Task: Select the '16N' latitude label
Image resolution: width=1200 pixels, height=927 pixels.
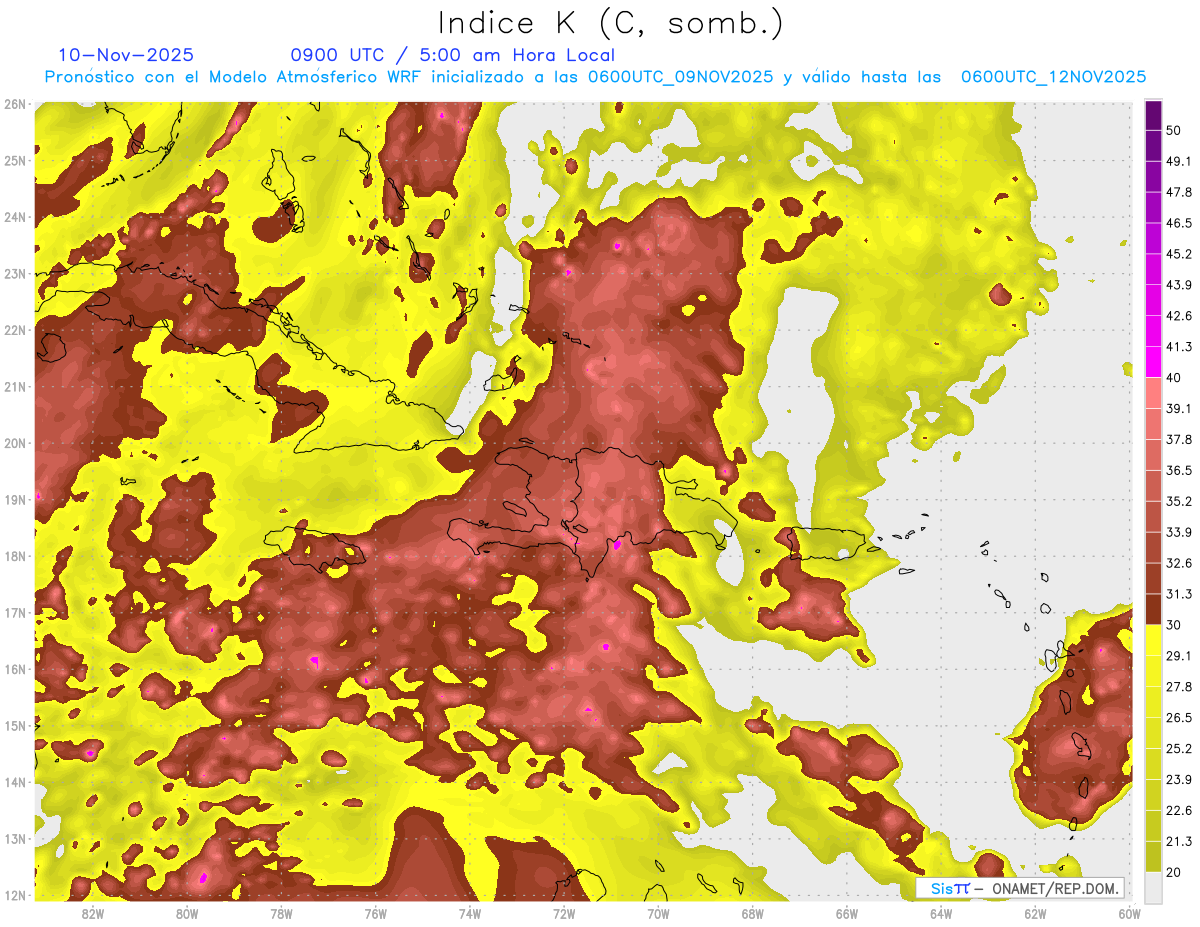Action: [x=15, y=669]
